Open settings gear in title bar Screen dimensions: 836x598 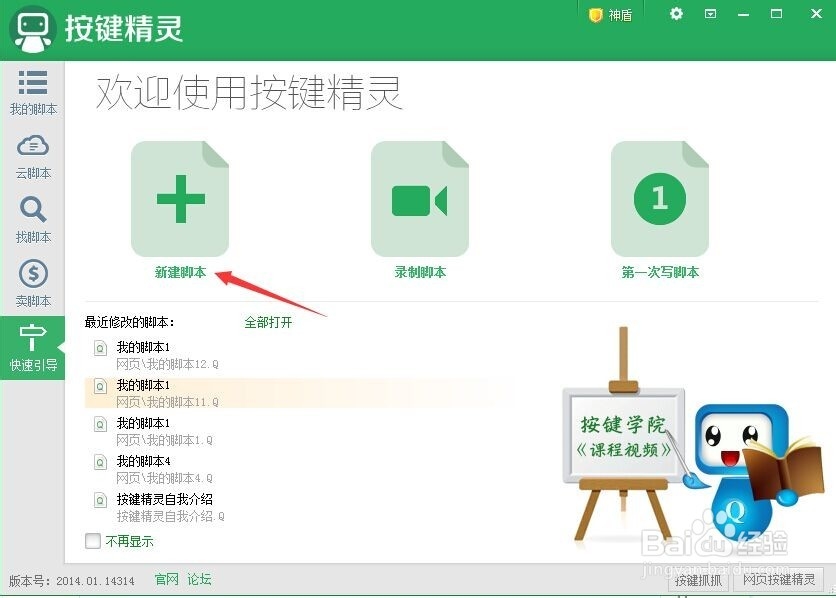(x=676, y=14)
